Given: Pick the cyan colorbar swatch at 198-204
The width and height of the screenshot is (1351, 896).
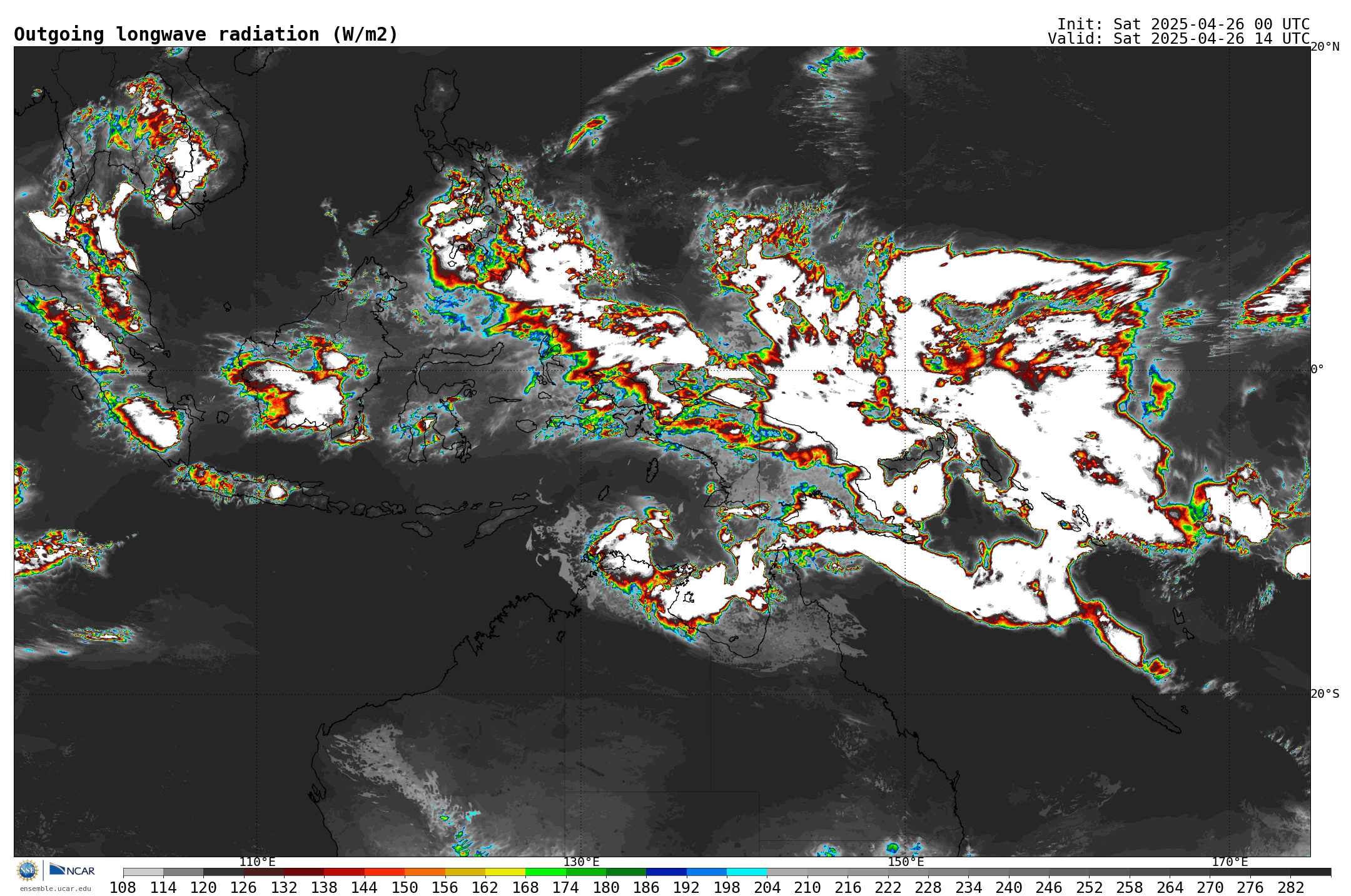Looking at the screenshot, I should 747,872.
